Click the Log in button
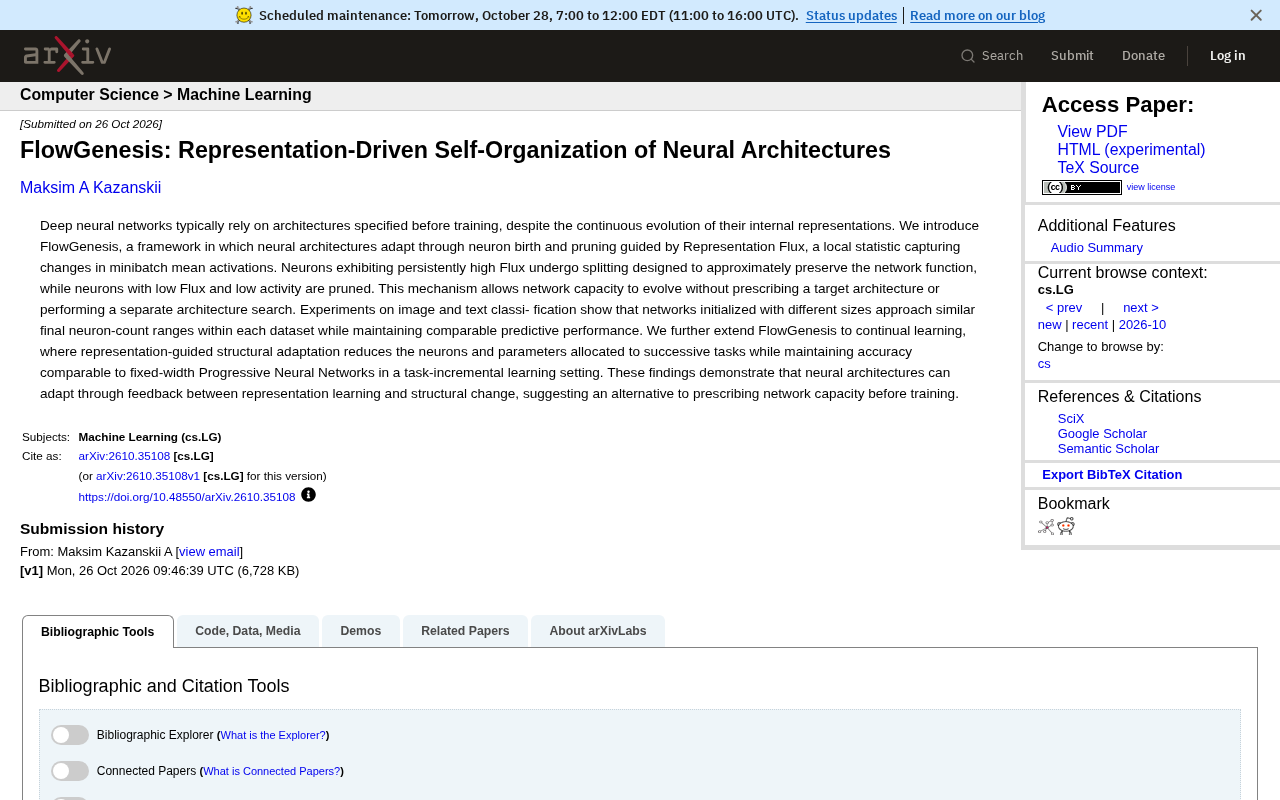 (1228, 56)
